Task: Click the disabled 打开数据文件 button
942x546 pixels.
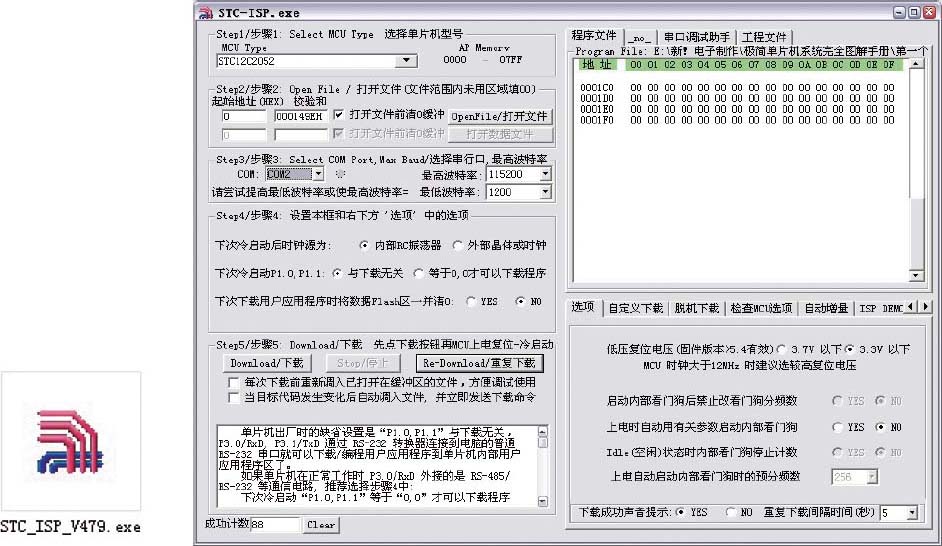Action: (499, 135)
